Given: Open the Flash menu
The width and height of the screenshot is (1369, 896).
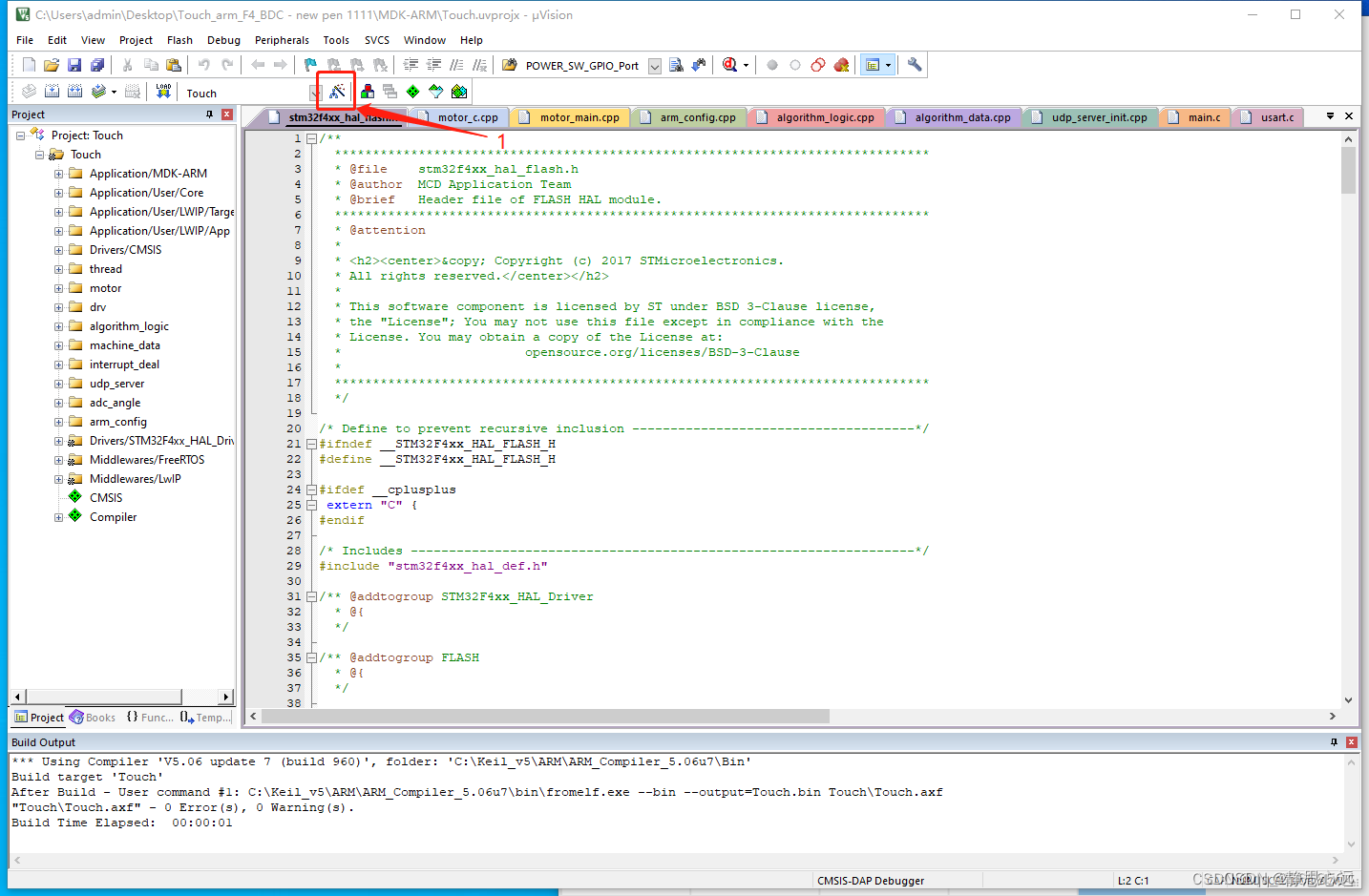Looking at the screenshot, I should [179, 40].
